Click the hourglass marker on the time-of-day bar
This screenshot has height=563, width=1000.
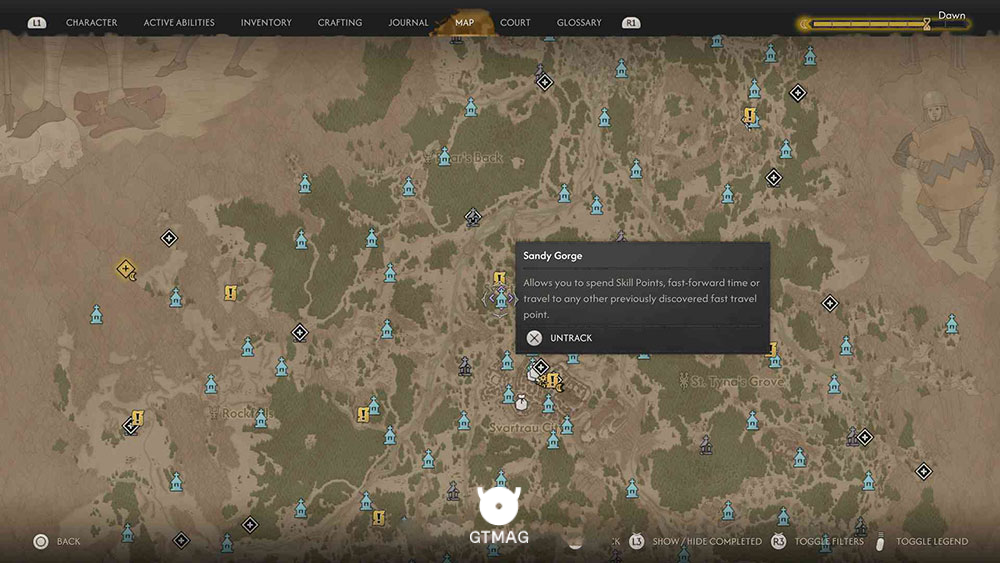[x=927, y=24]
